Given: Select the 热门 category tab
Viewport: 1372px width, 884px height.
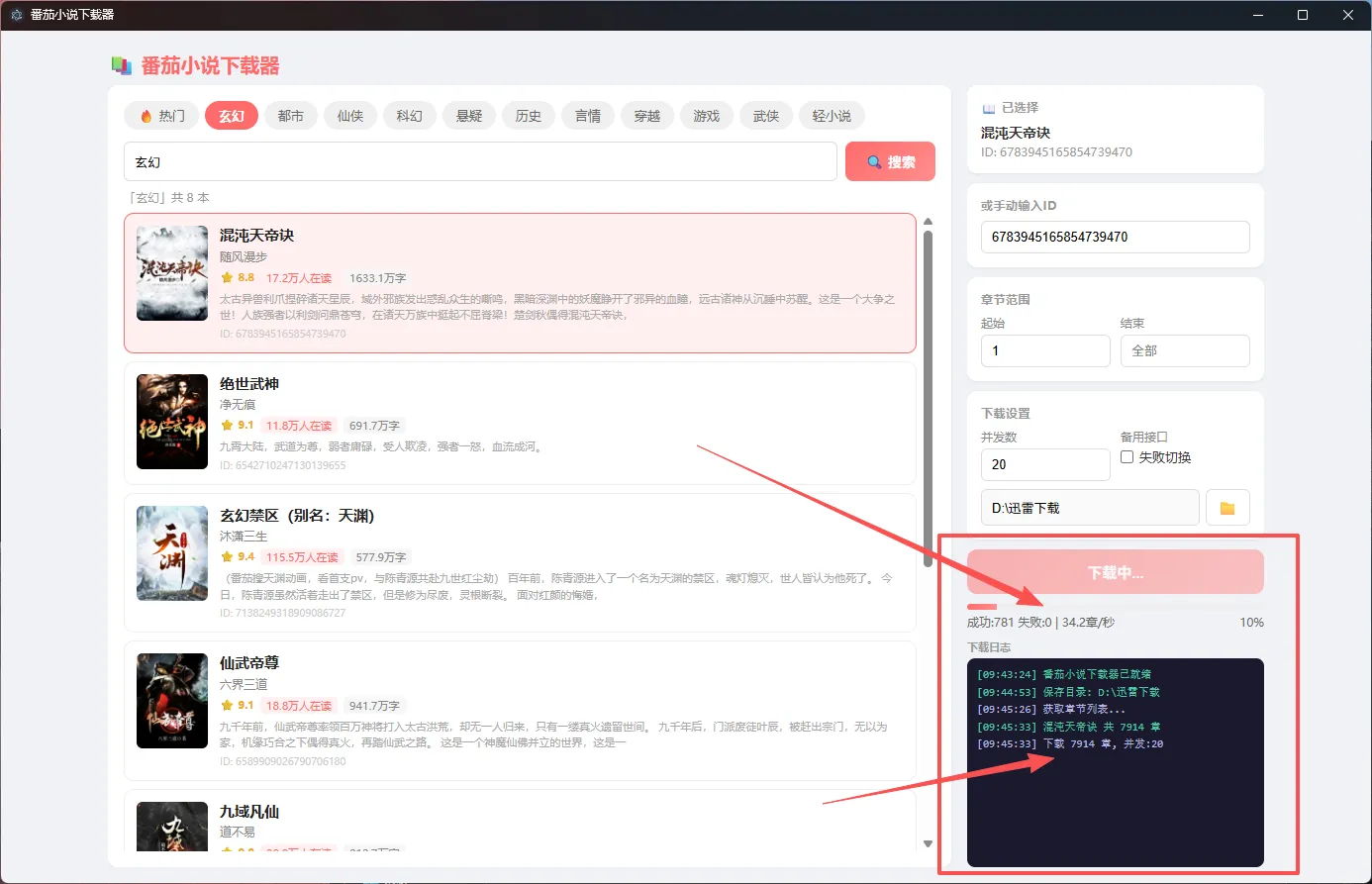Looking at the screenshot, I should click(161, 116).
